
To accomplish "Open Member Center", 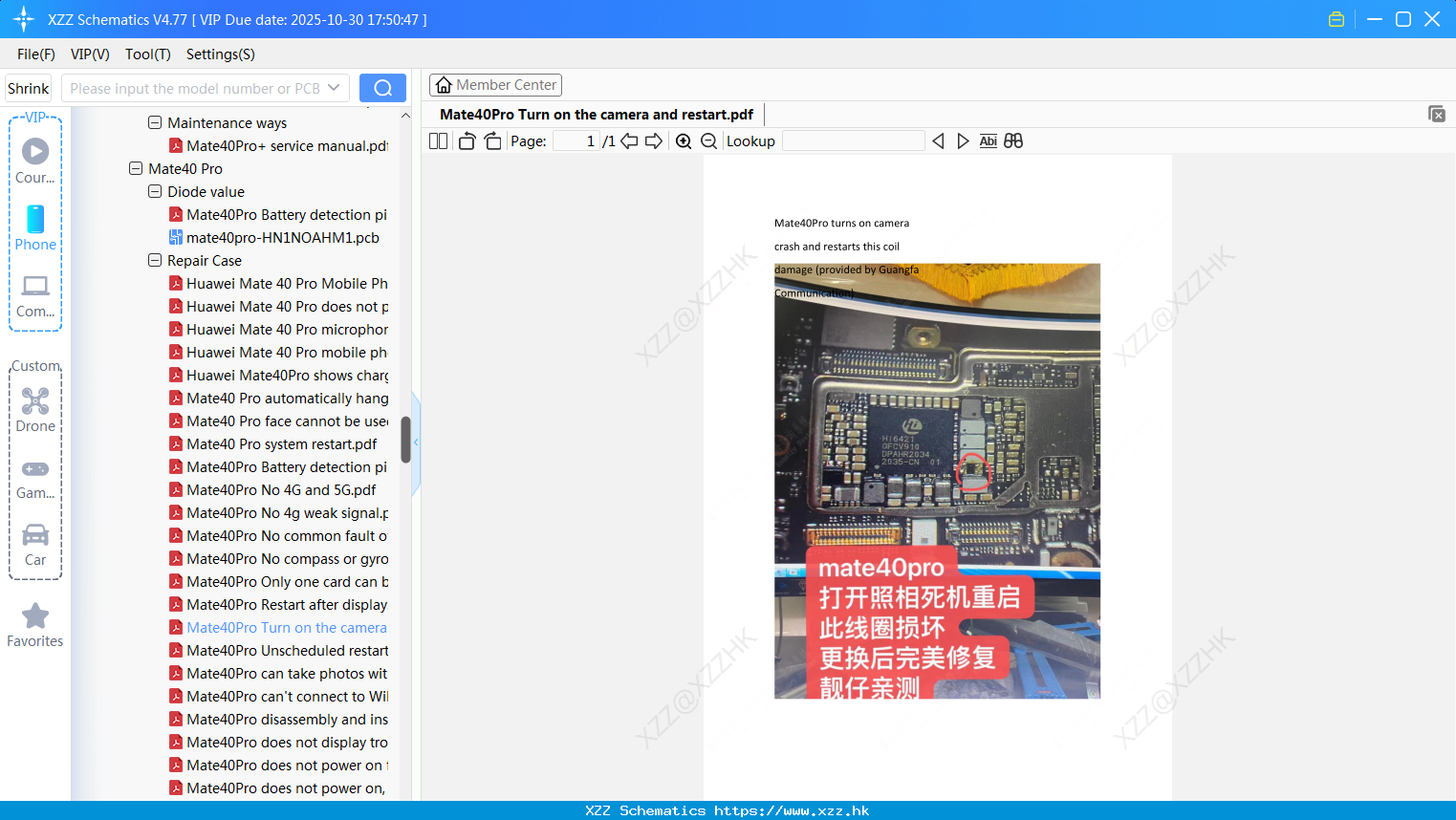I will pos(495,85).
